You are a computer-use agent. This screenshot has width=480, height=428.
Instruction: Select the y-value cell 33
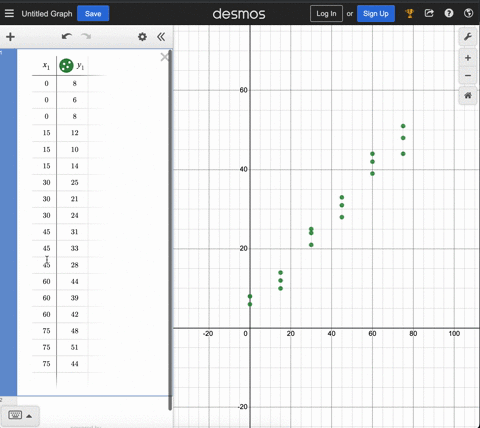tap(74, 248)
